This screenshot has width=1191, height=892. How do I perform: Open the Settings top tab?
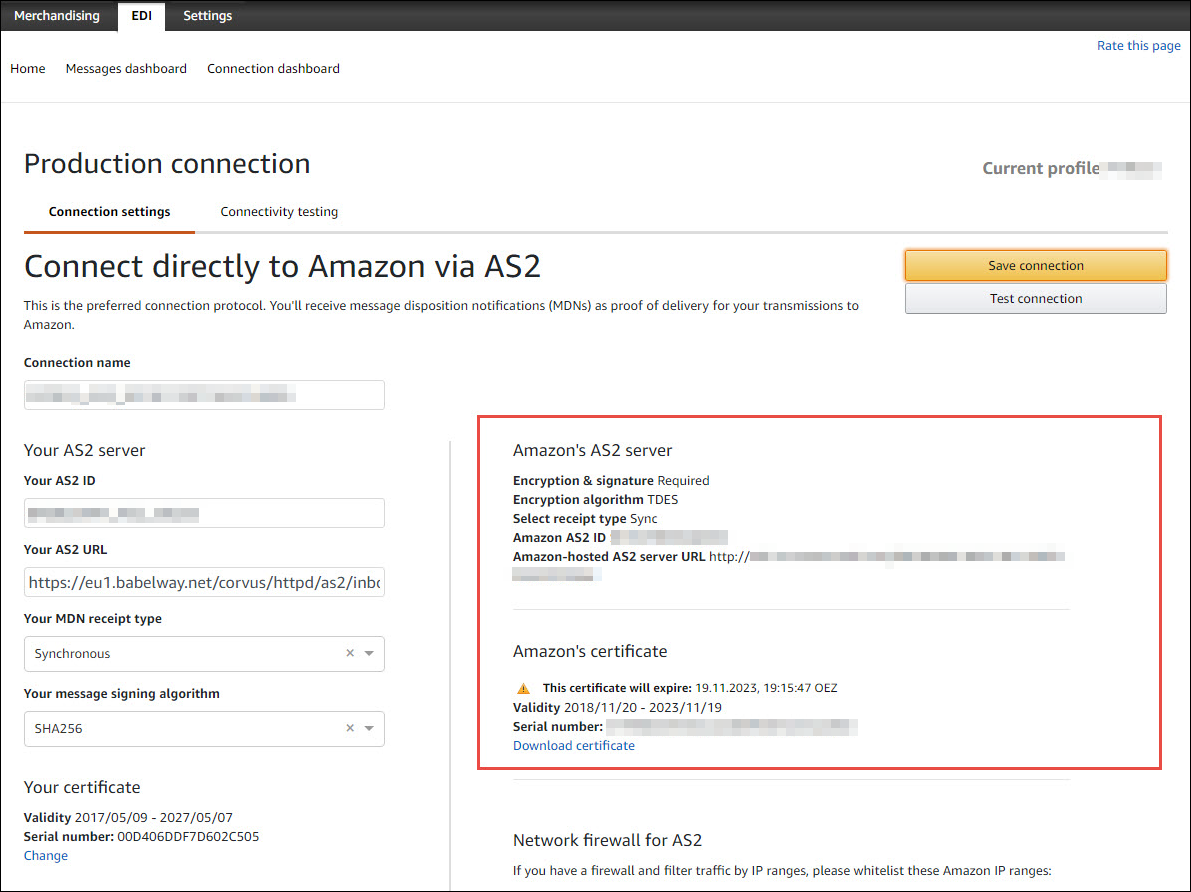207,15
